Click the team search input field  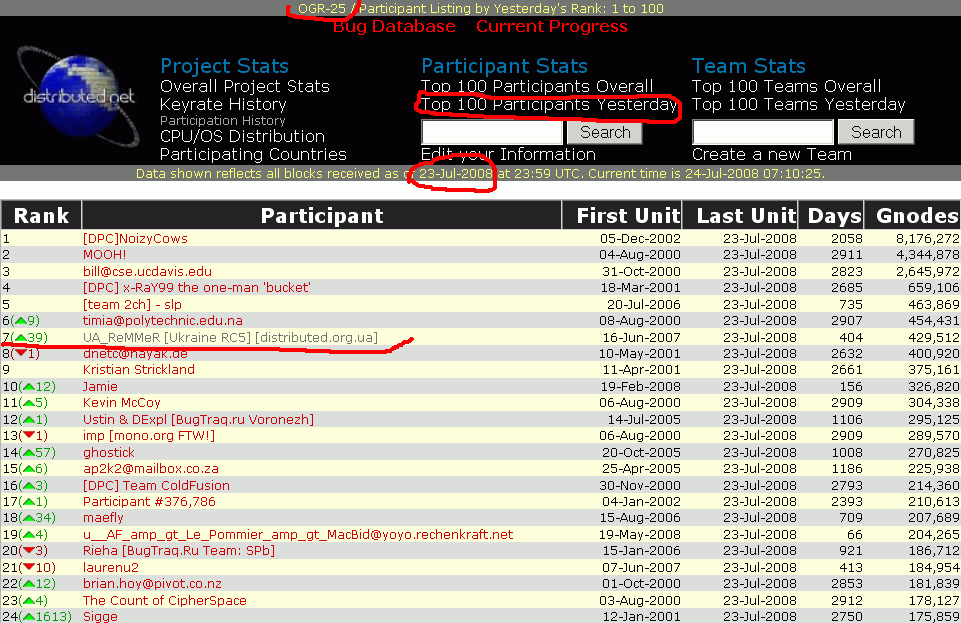pos(762,132)
